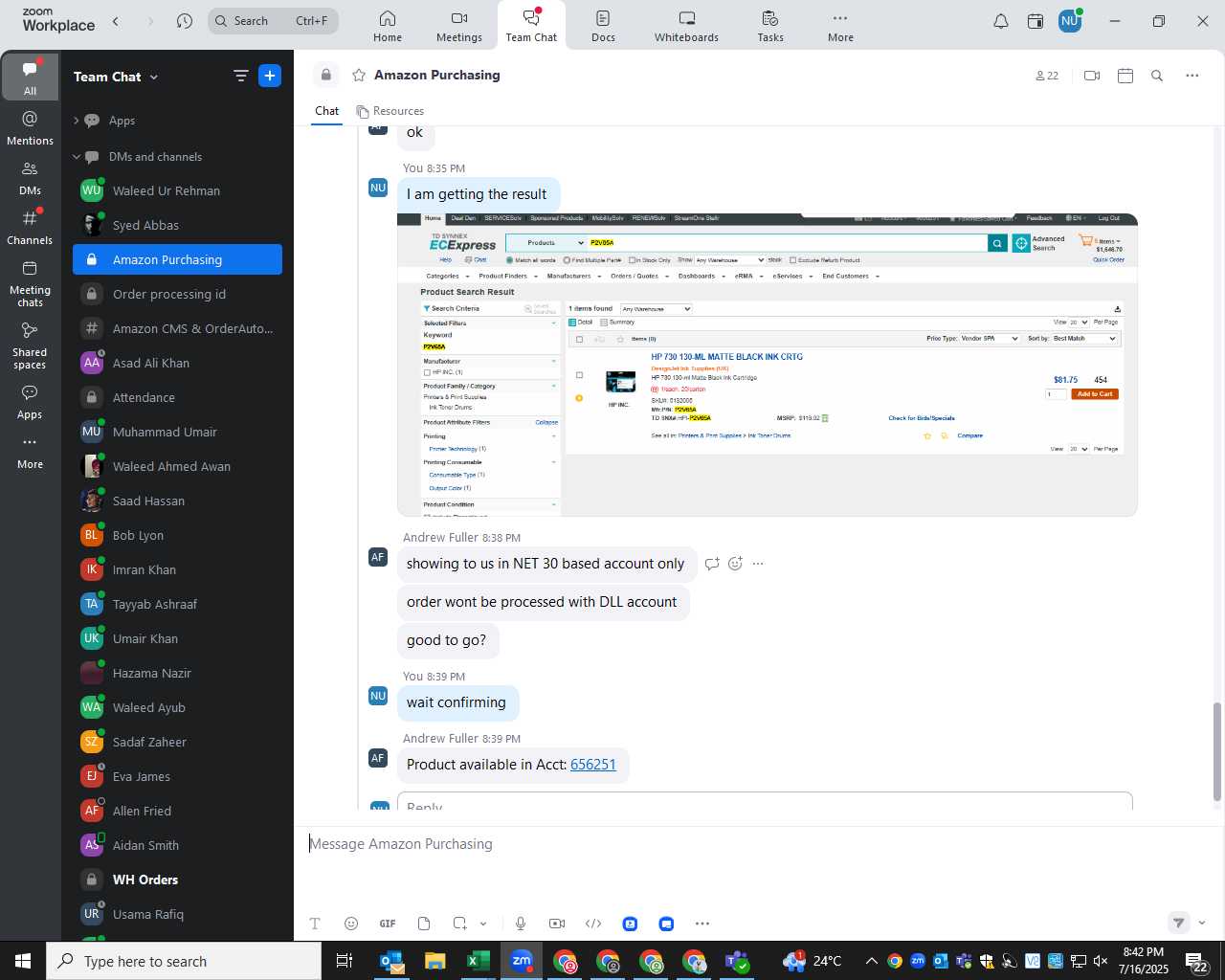1225x980 pixels.
Task: Open Excel from the taskbar
Action: 479,962
